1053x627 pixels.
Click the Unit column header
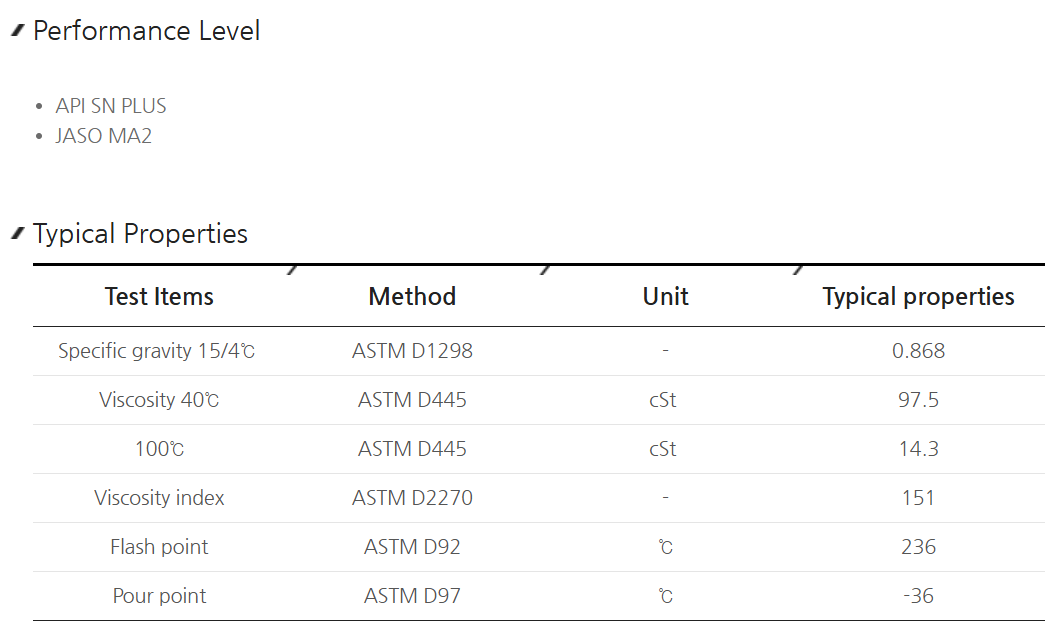coord(666,297)
